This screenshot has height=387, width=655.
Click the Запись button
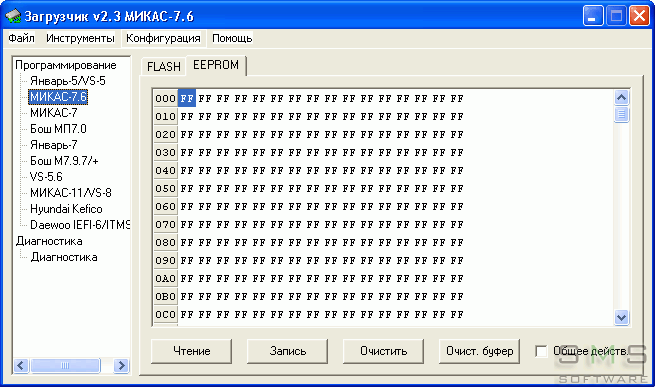pos(287,351)
